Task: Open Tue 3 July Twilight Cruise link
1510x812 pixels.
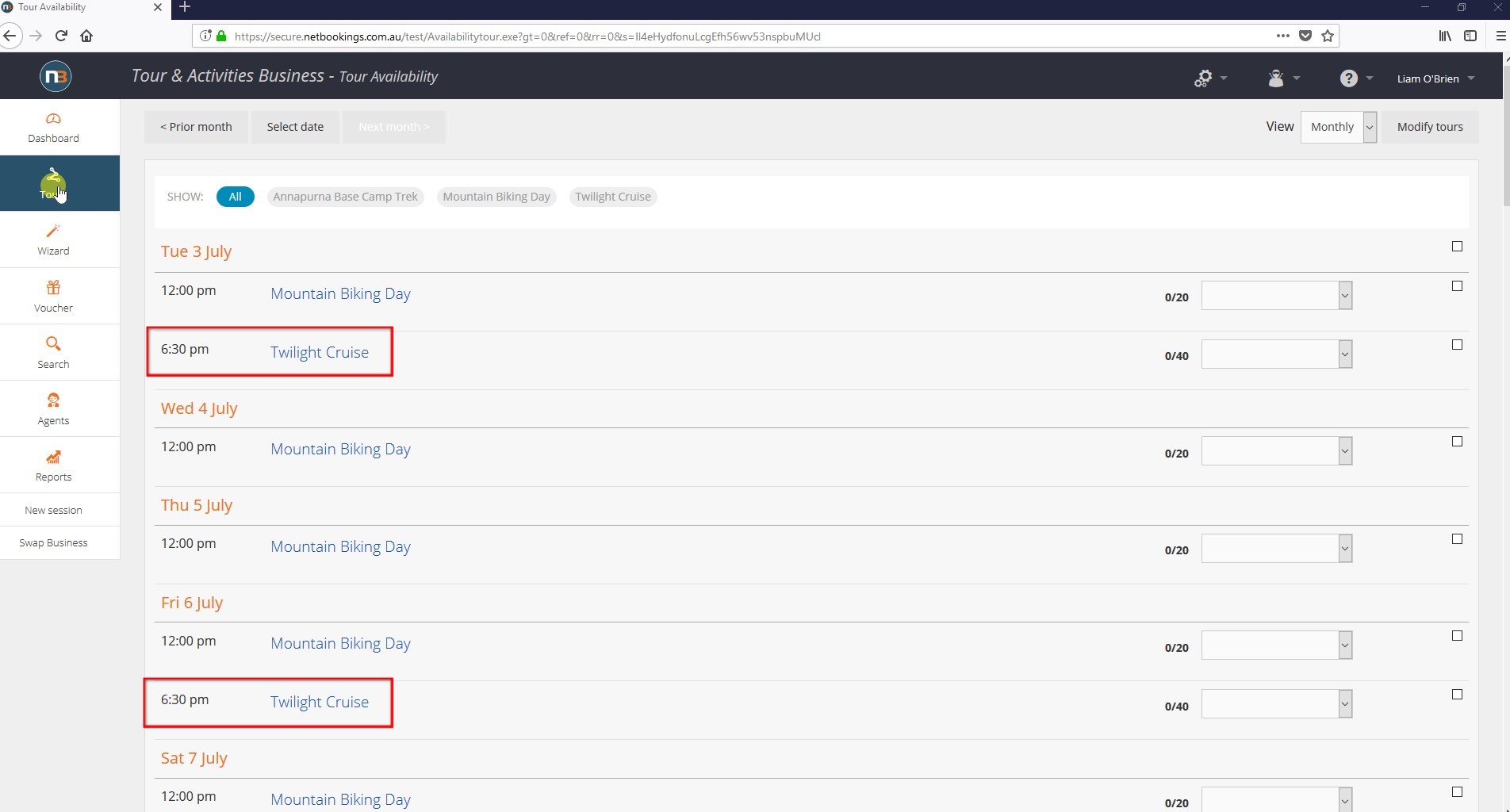Action: (x=320, y=352)
